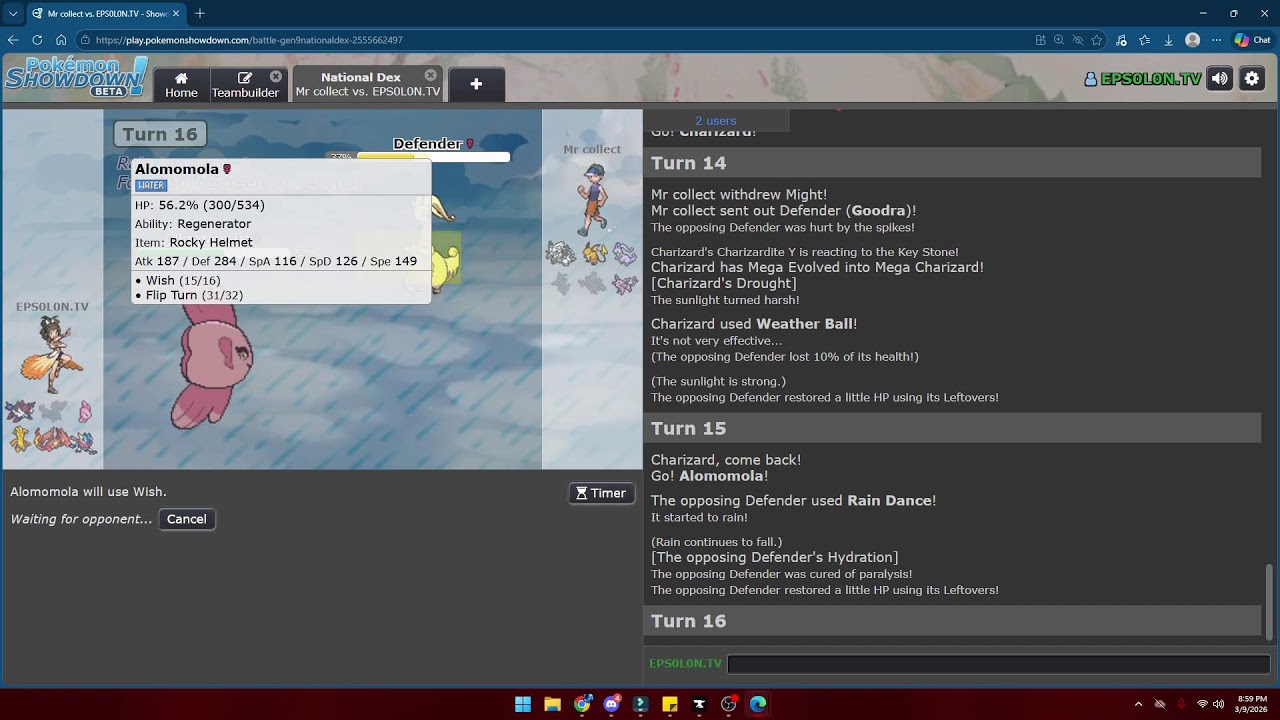The image size is (1280, 720).
Task: Click the opposing Defender HP bar
Action: 433,157
